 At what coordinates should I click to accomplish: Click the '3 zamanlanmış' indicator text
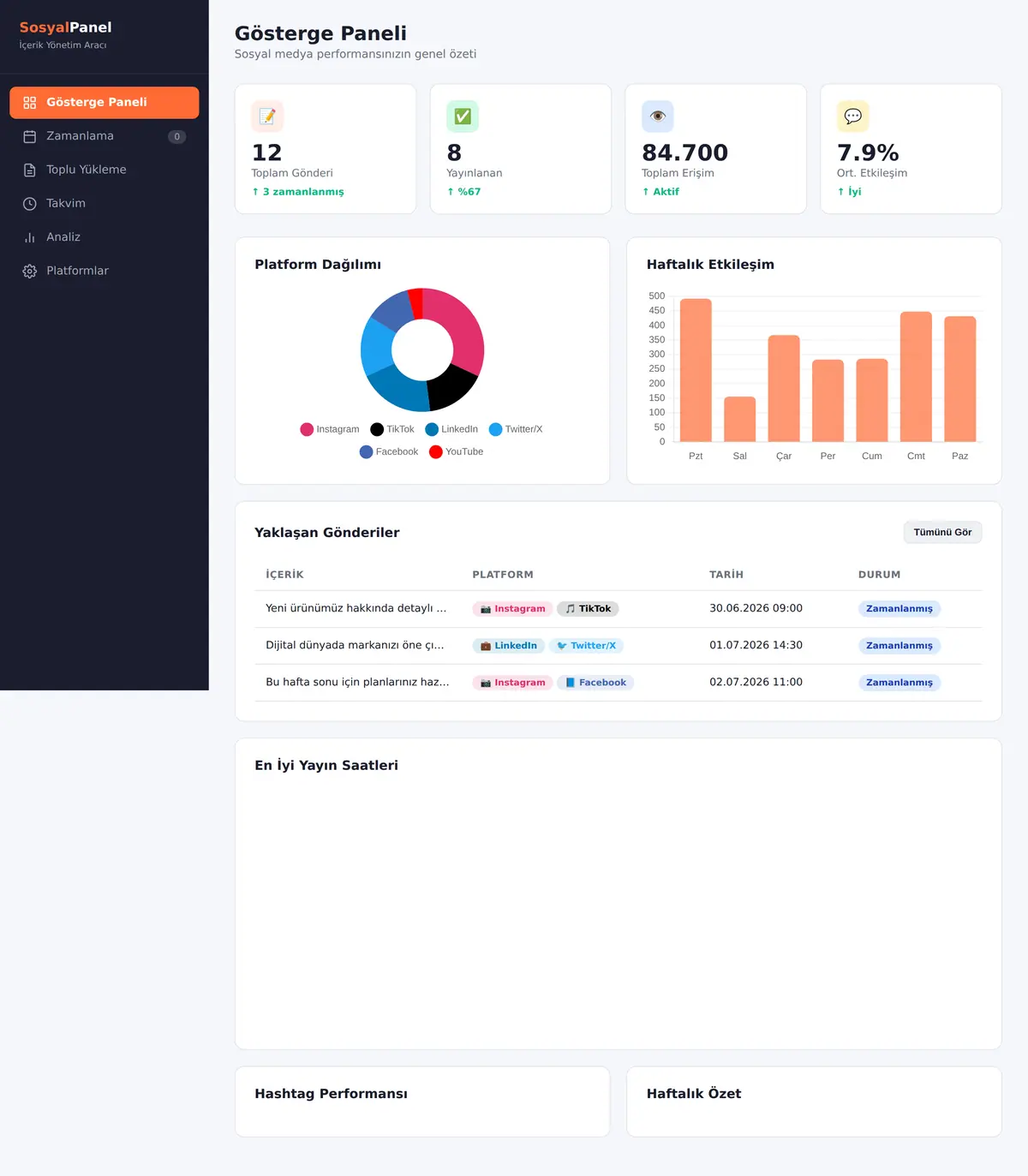click(x=298, y=192)
